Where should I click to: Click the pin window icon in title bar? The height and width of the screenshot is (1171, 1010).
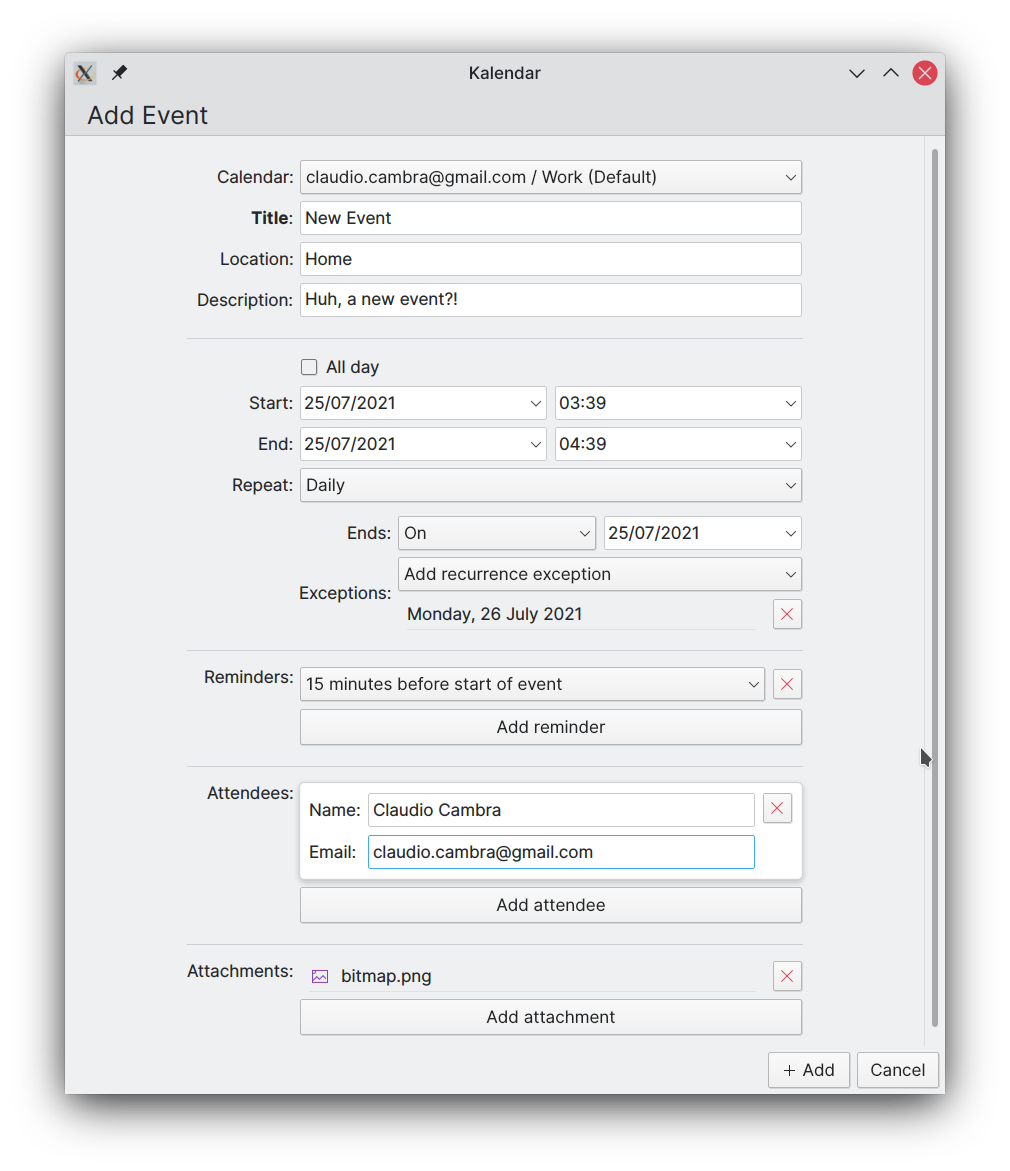(119, 72)
